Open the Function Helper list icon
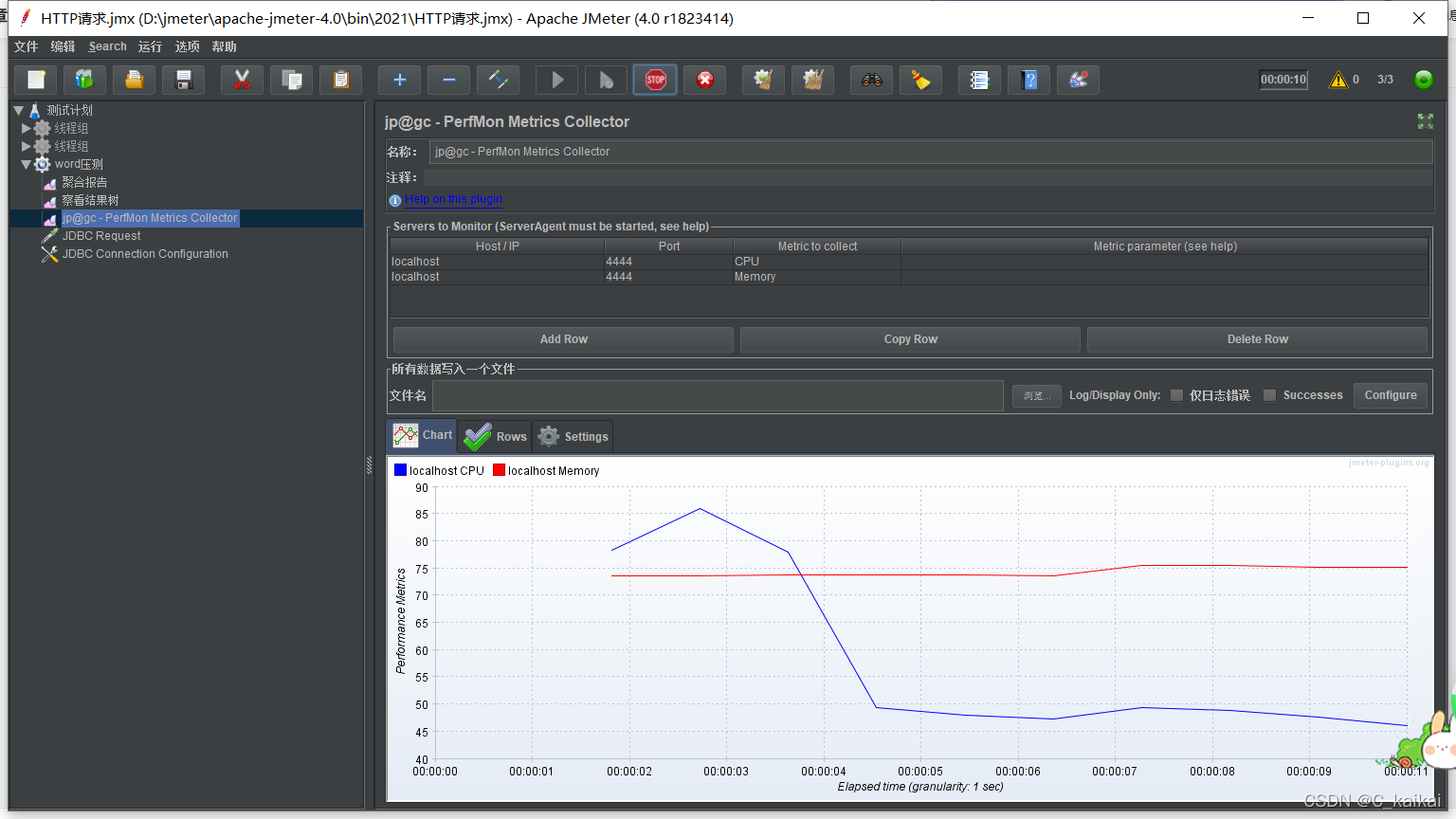This screenshot has height=819, width=1456. coord(979,80)
